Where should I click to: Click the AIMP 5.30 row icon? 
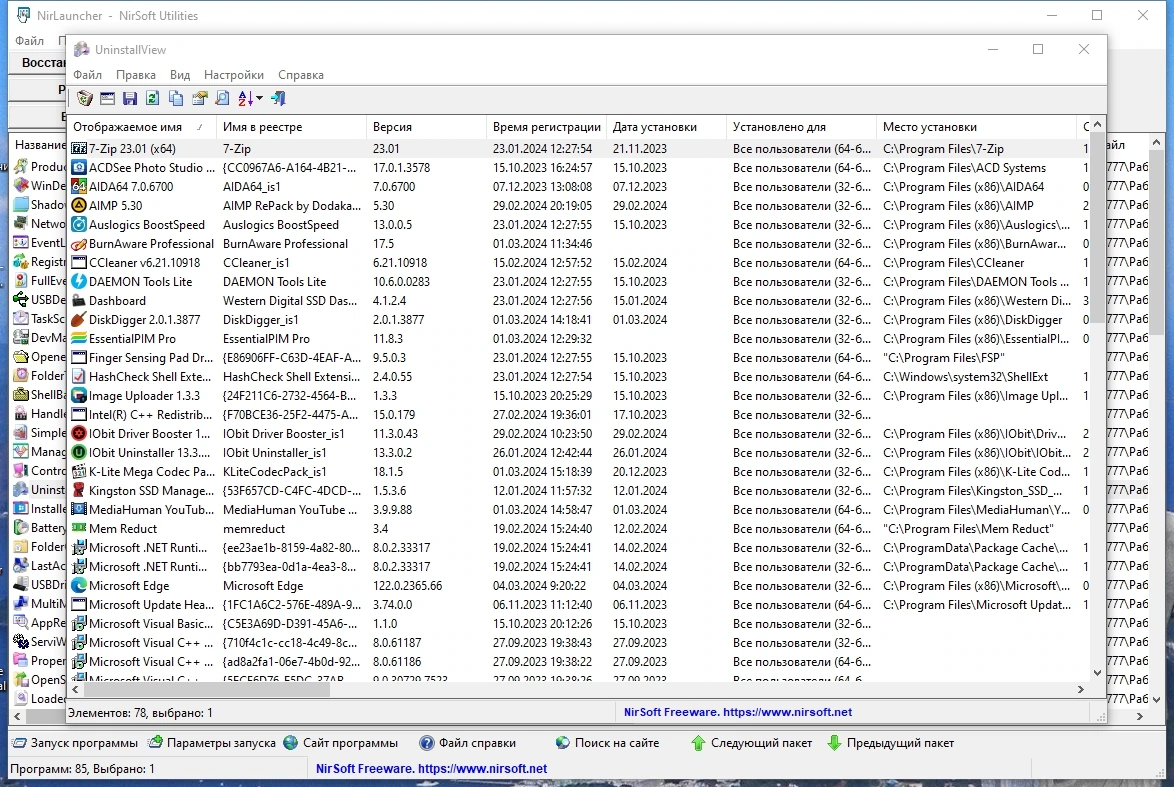click(x=79, y=205)
